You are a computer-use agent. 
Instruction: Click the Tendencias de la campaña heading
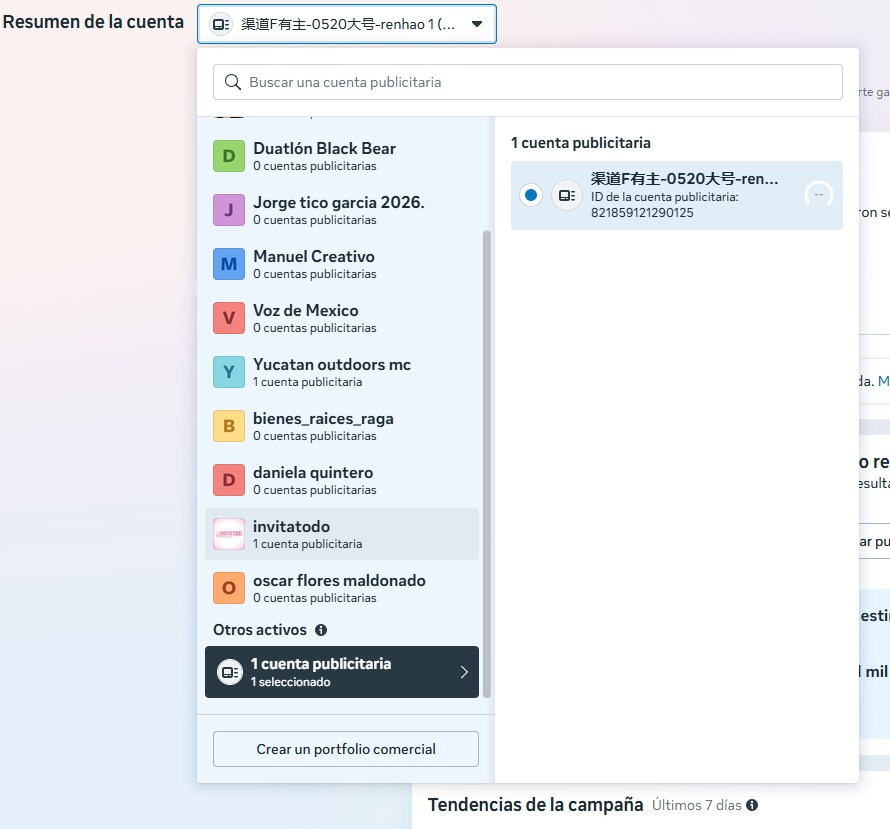click(x=535, y=805)
